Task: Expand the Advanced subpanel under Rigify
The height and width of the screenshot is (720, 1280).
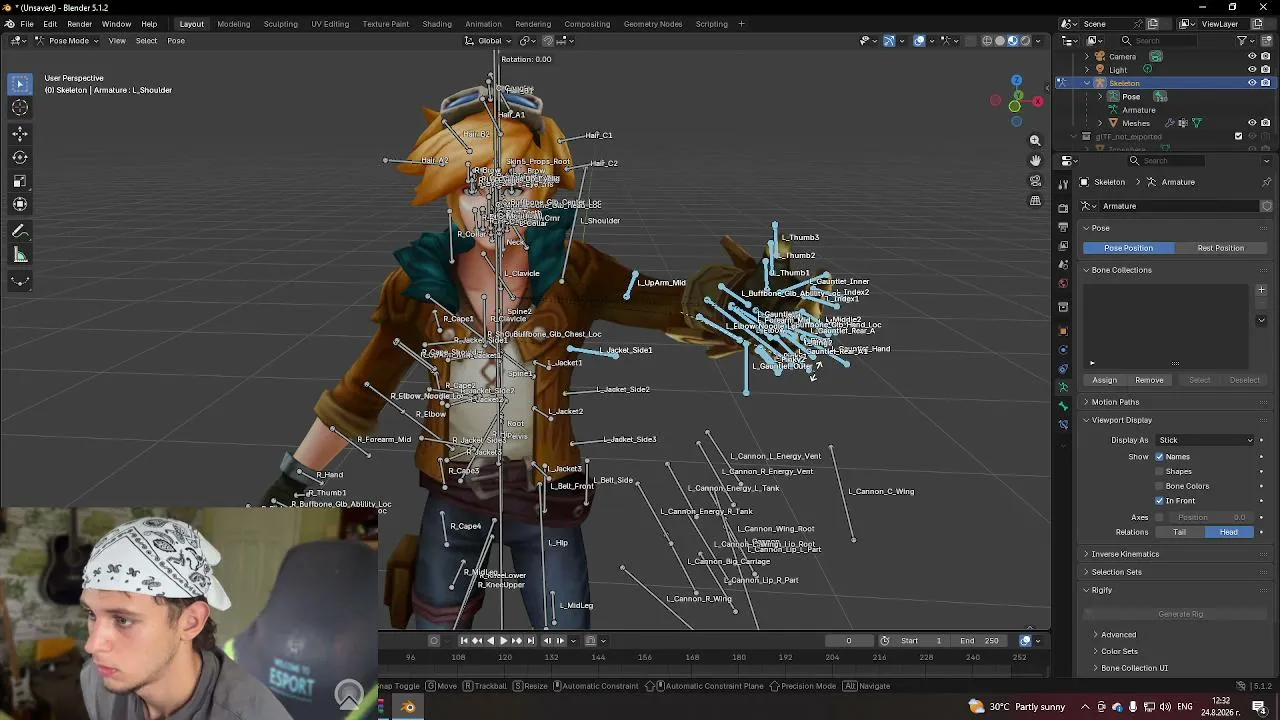Action: 1118,635
